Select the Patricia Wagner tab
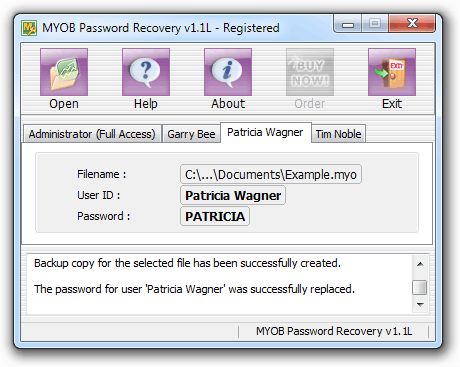This screenshot has width=460, height=367. tap(265, 132)
